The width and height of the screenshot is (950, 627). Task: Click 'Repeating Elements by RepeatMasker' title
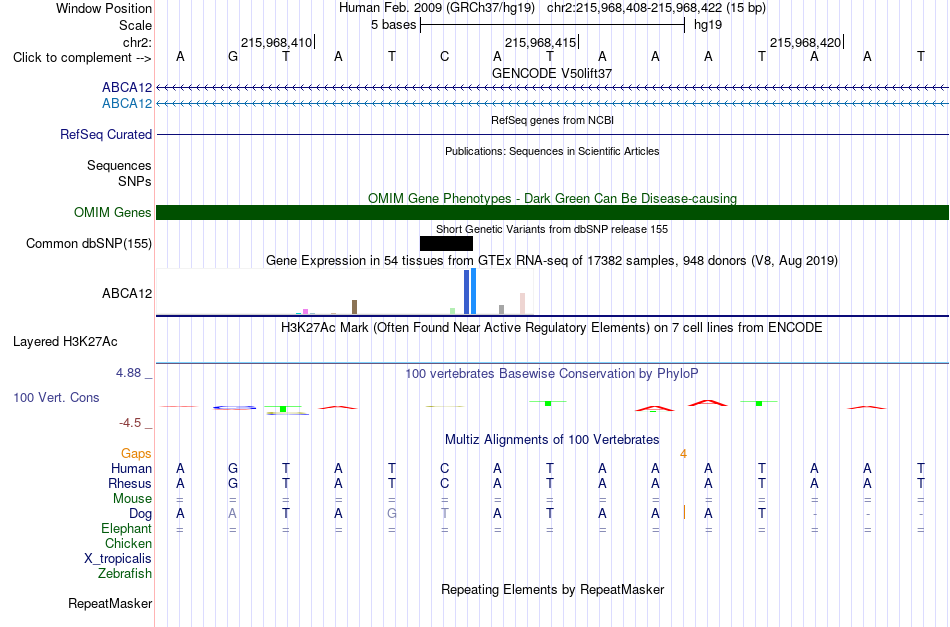[x=552, y=589]
